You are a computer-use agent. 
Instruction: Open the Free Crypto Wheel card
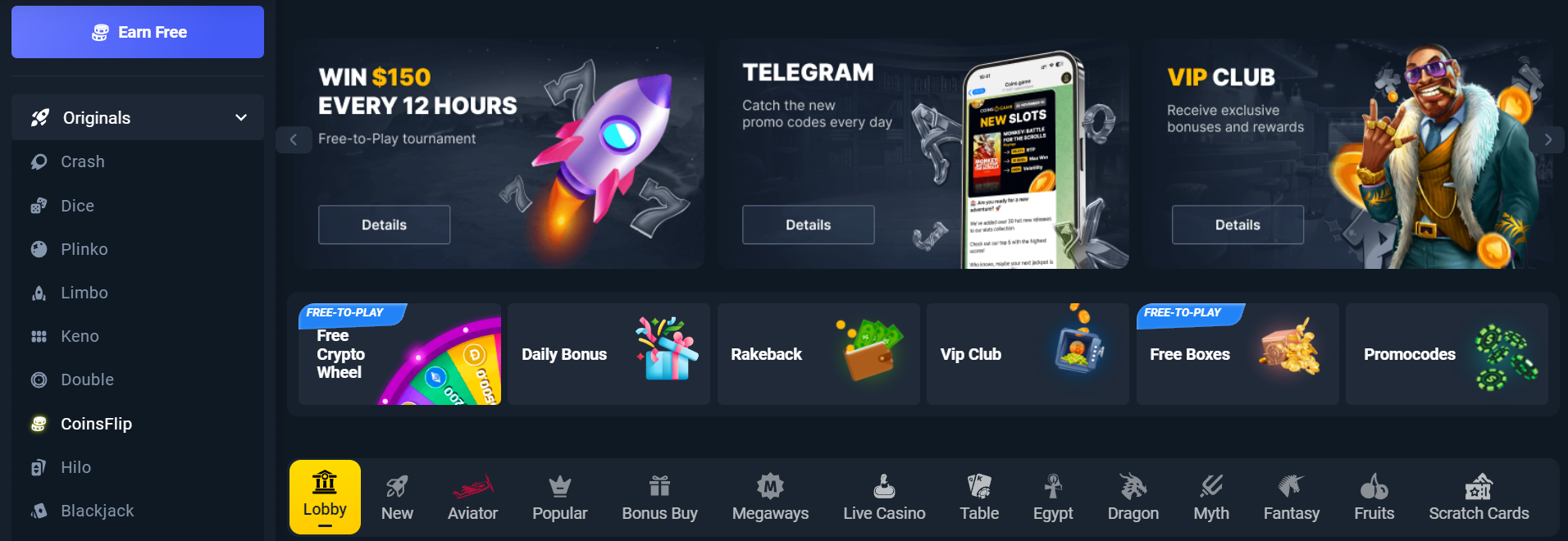399,354
